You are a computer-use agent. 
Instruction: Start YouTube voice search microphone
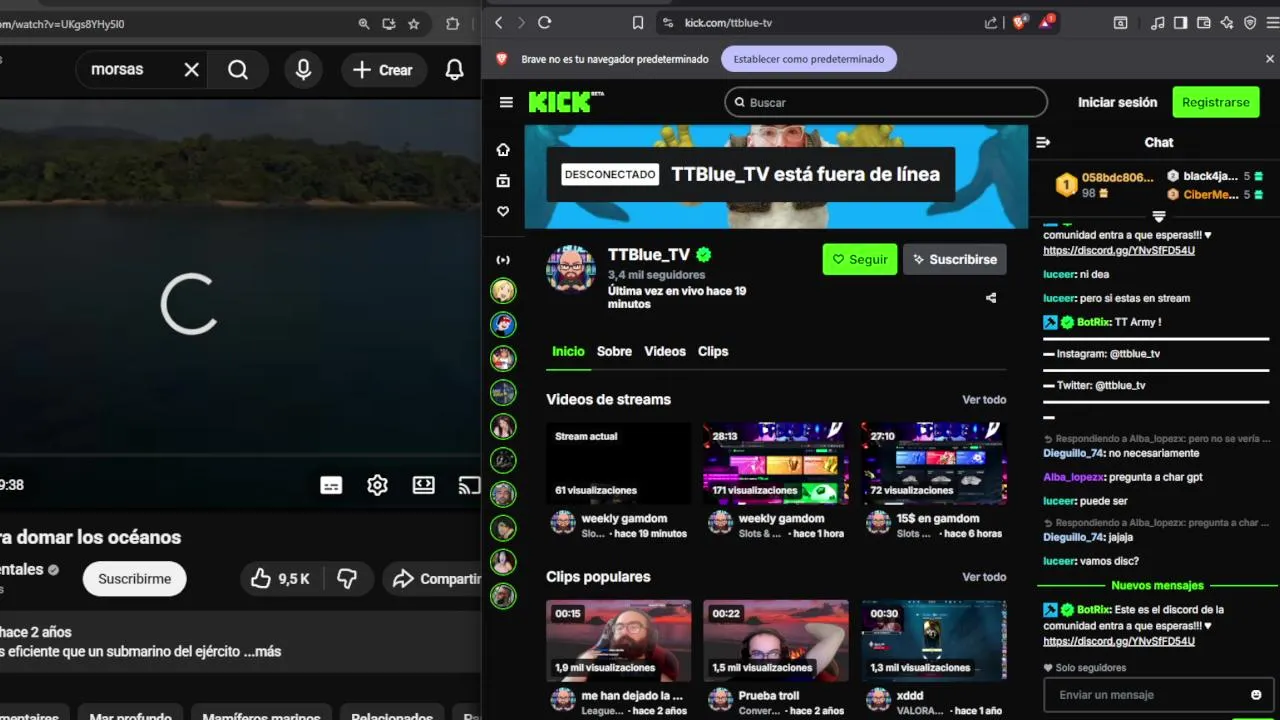click(303, 70)
